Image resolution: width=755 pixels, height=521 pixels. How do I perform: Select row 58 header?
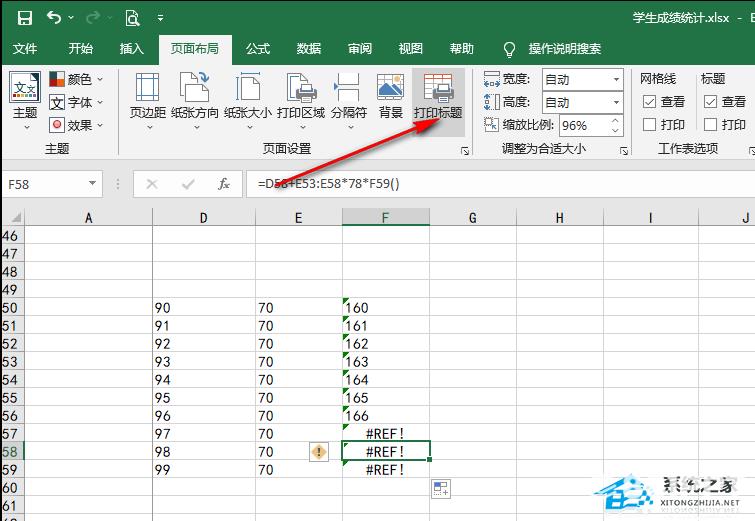tap(12, 452)
